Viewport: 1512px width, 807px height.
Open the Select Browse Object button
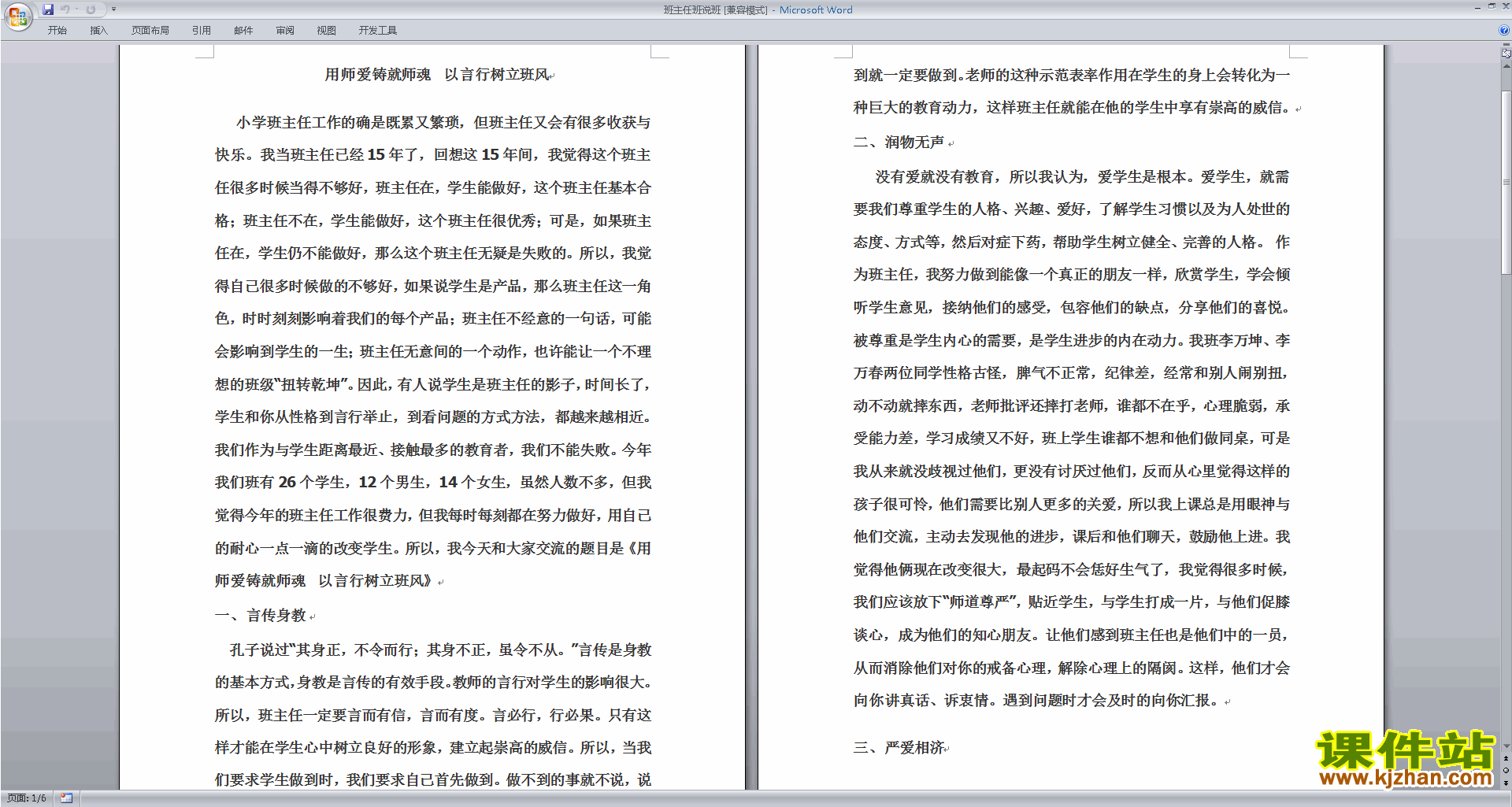point(1506,770)
